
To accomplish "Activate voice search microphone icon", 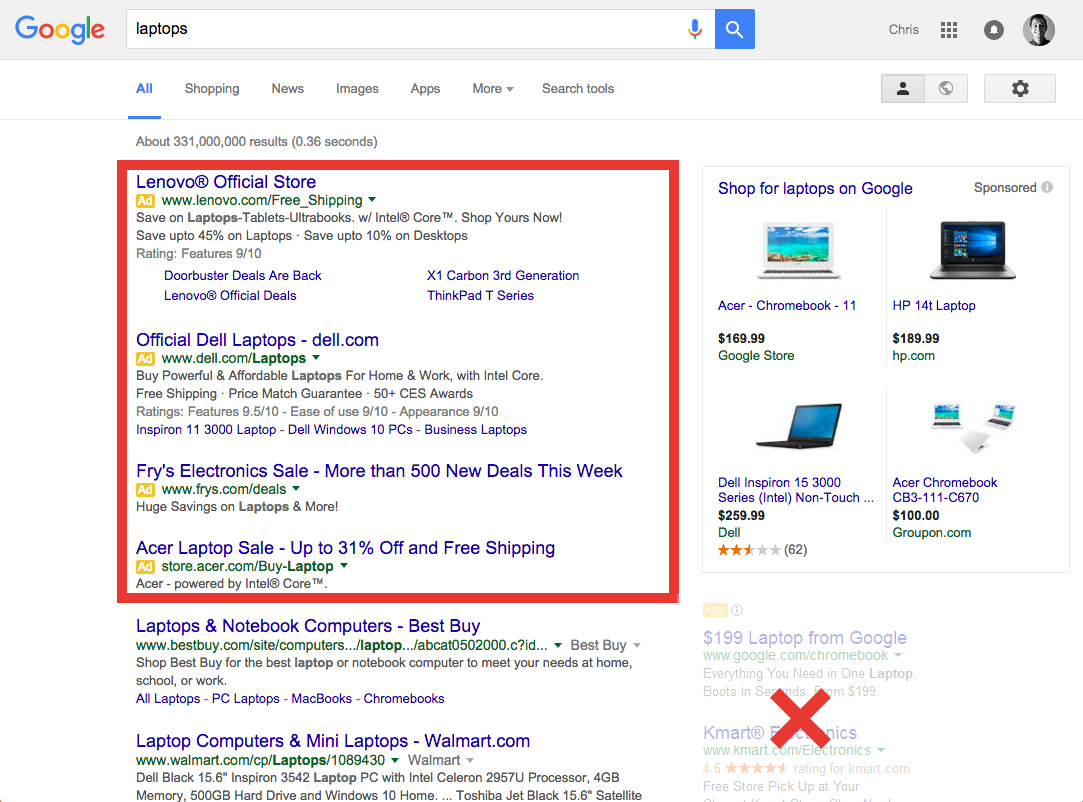I will [x=695, y=29].
